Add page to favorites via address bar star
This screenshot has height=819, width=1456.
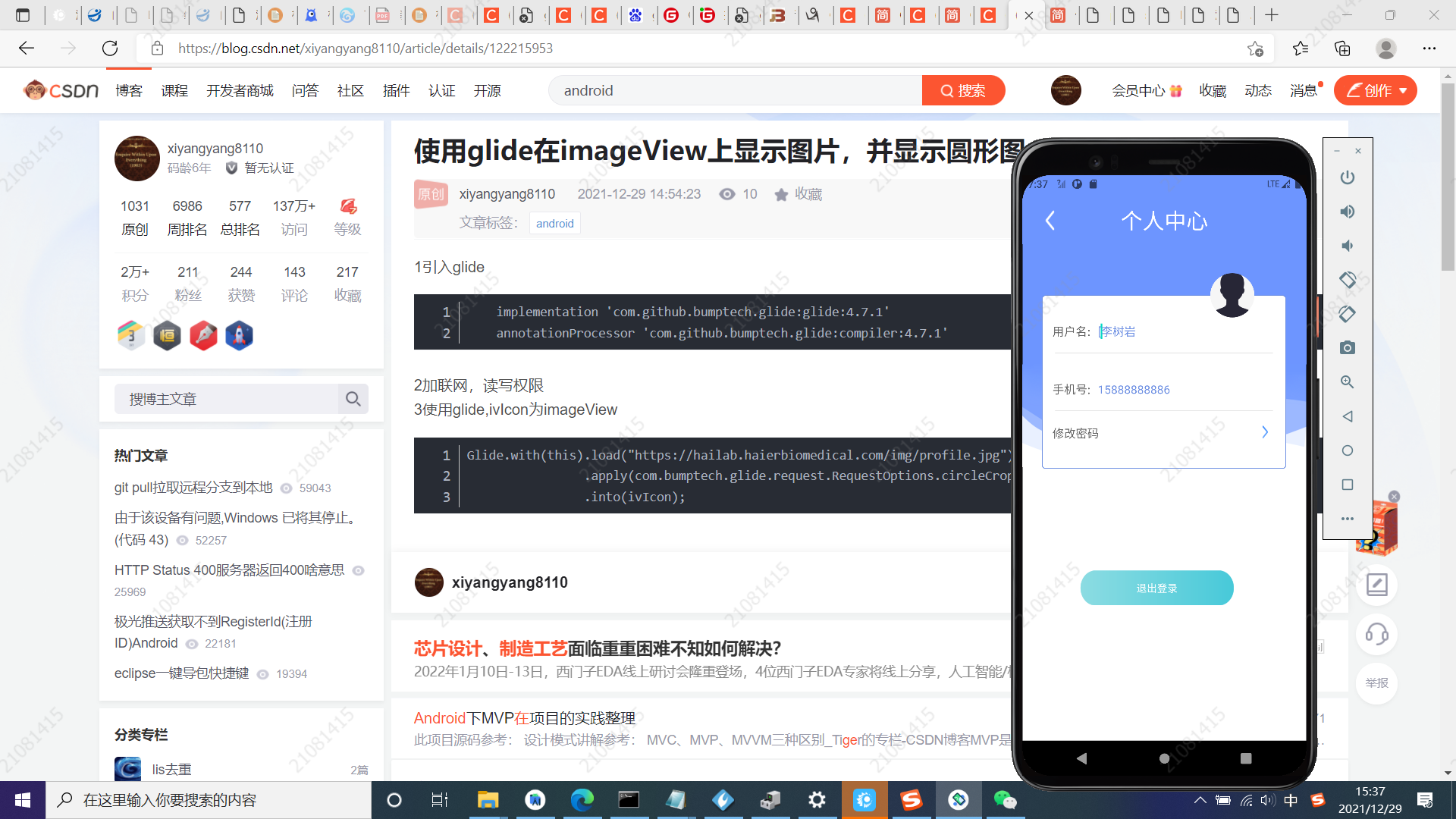click(1256, 48)
